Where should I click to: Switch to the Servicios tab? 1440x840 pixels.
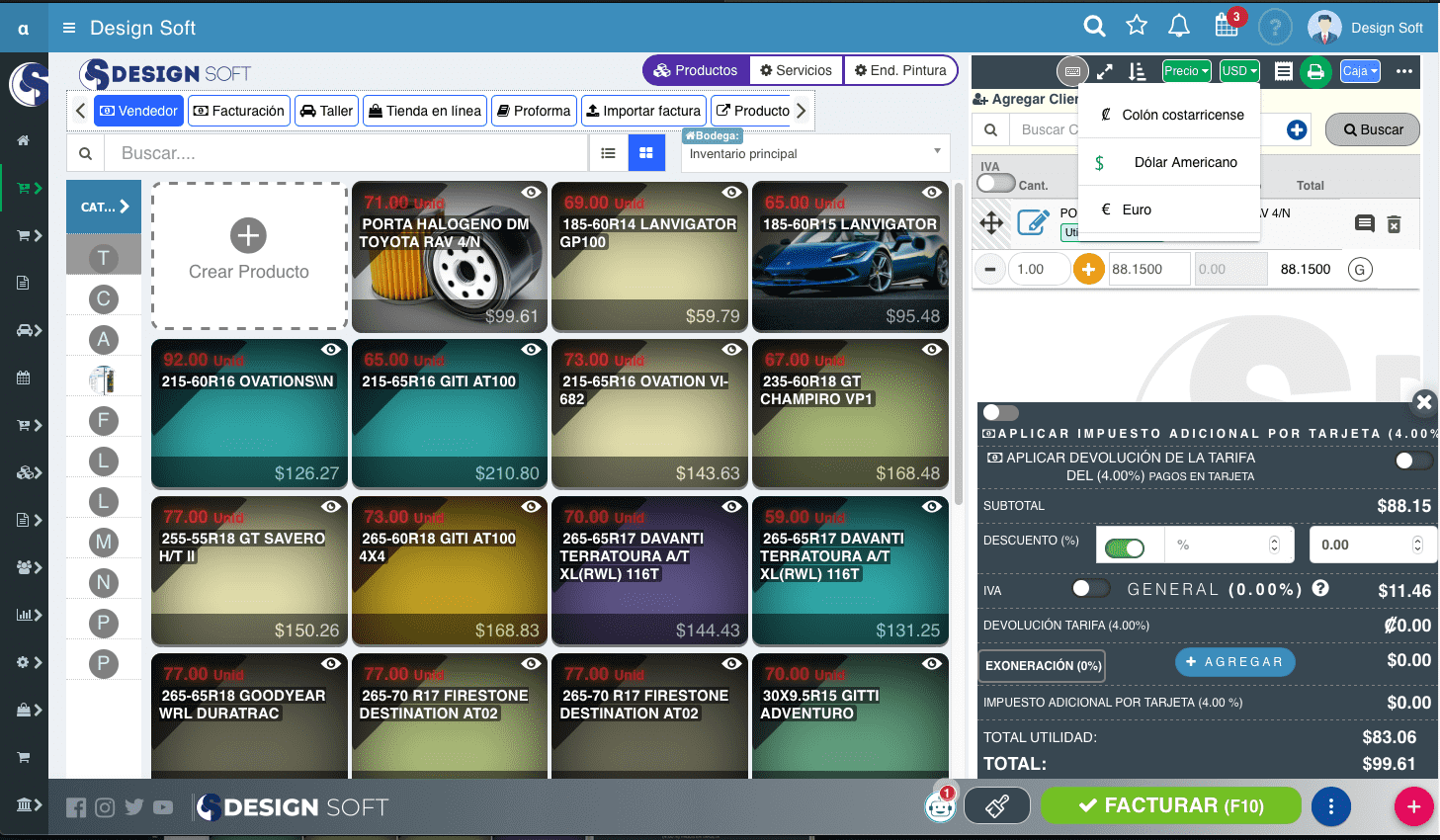point(796,70)
